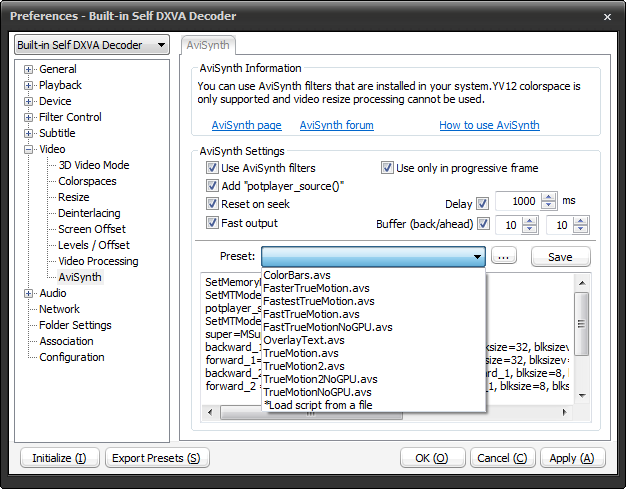
Task: Click script scrollbar down arrow
Action: tap(582, 396)
